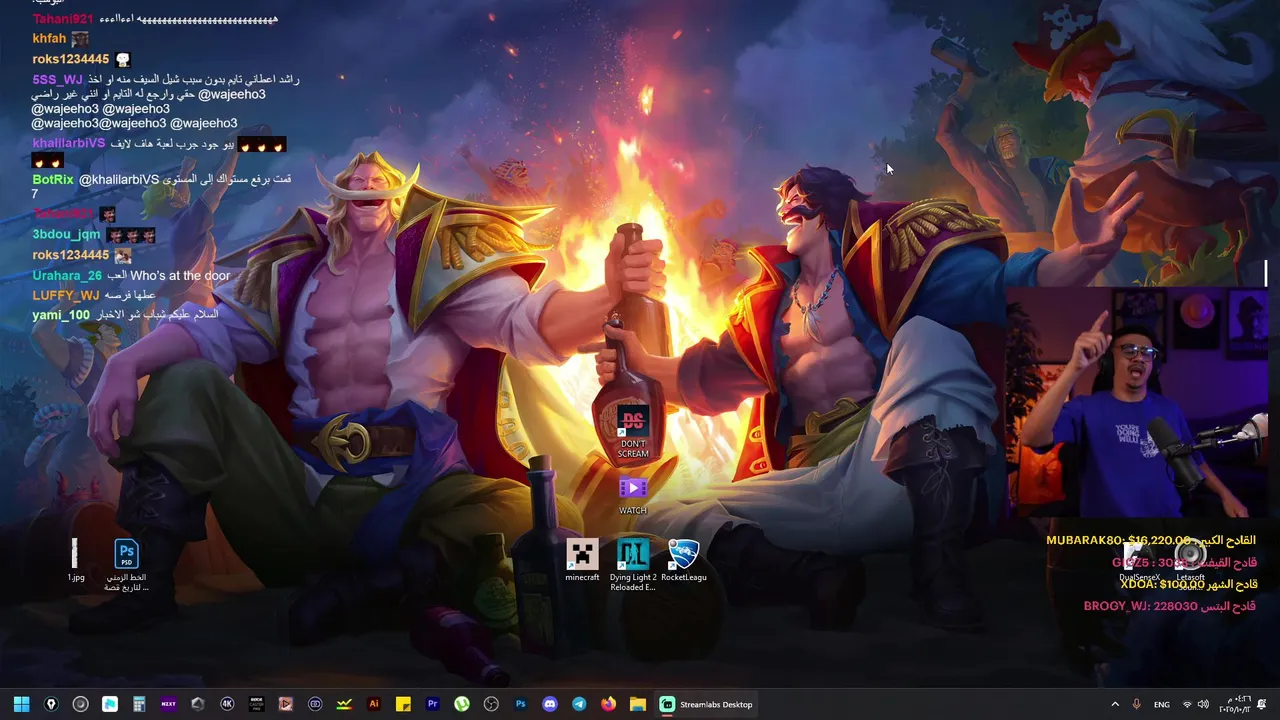Click chat username roks1234445 near the top
The image size is (1280, 720).
pos(70,59)
